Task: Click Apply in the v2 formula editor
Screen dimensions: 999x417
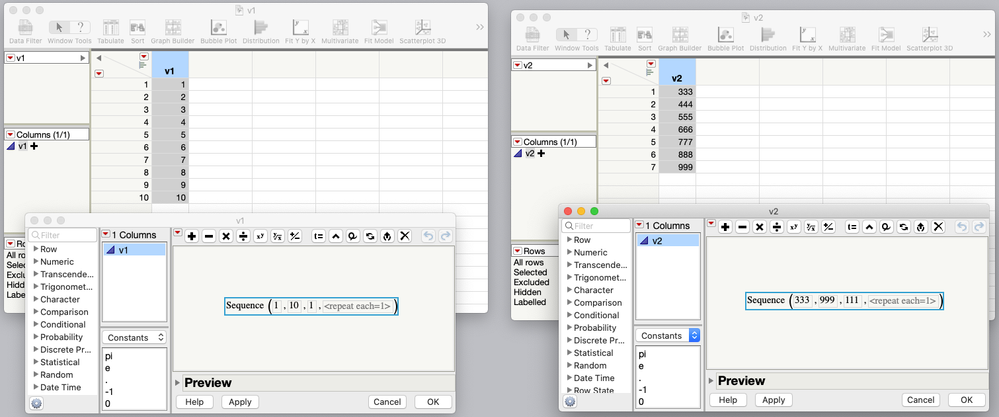Action: (773, 400)
